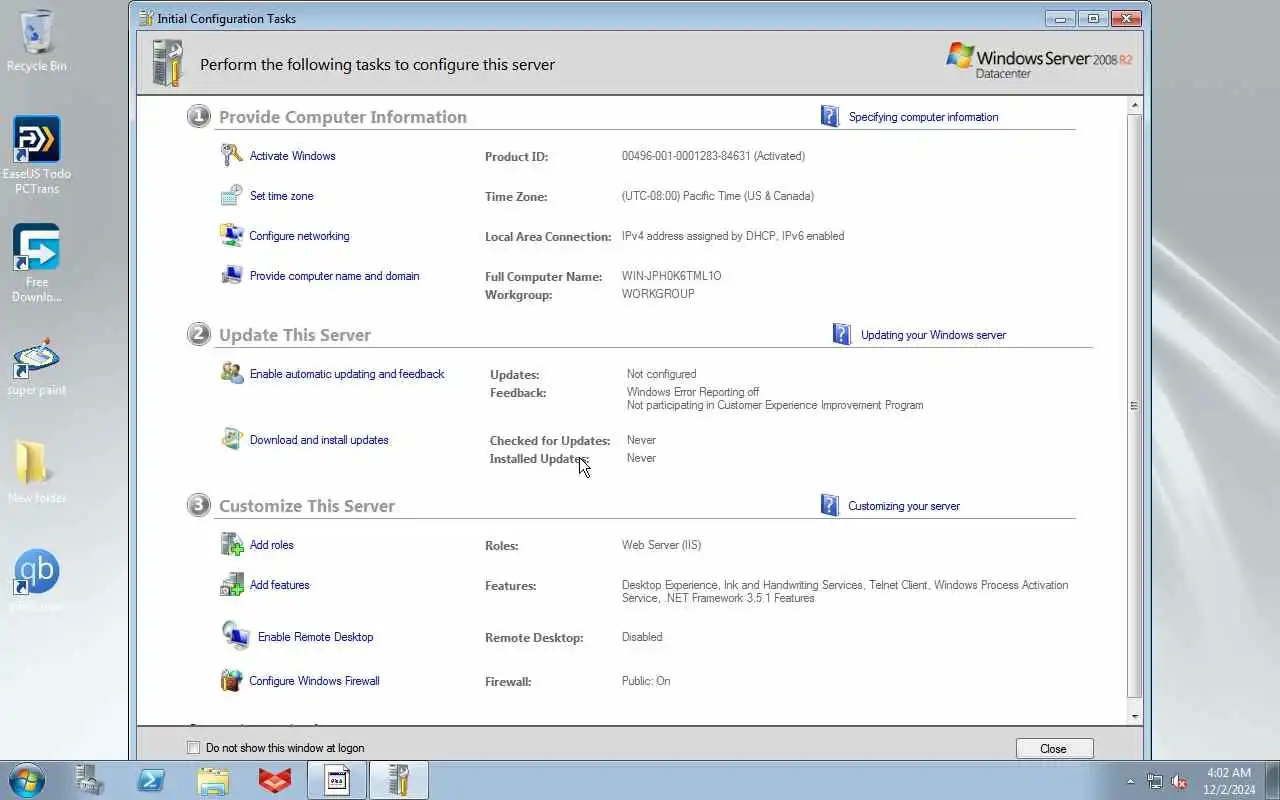Image resolution: width=1280 pixels, height=800 pixels.
Task: Open the qBittorrent desktop shortcut
Action: pyautogui.click(x=37, y=580)
